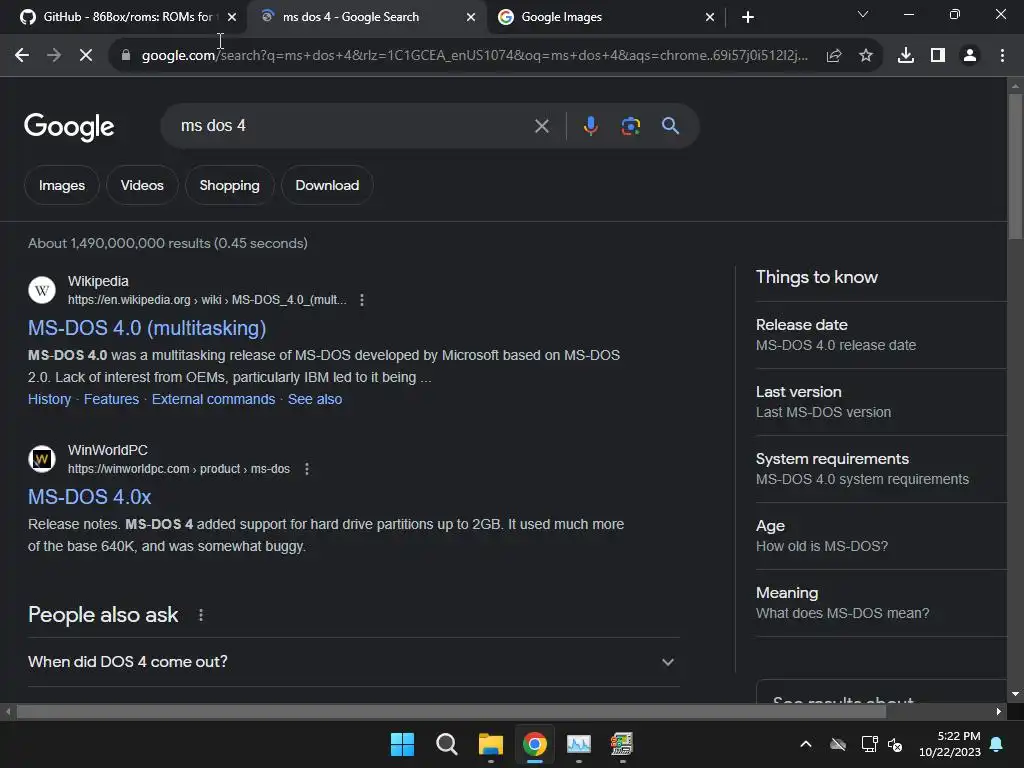This screenshot has height=768, width=1024.
Task: Open options for Wikipedia result
Action: (362, 300)
